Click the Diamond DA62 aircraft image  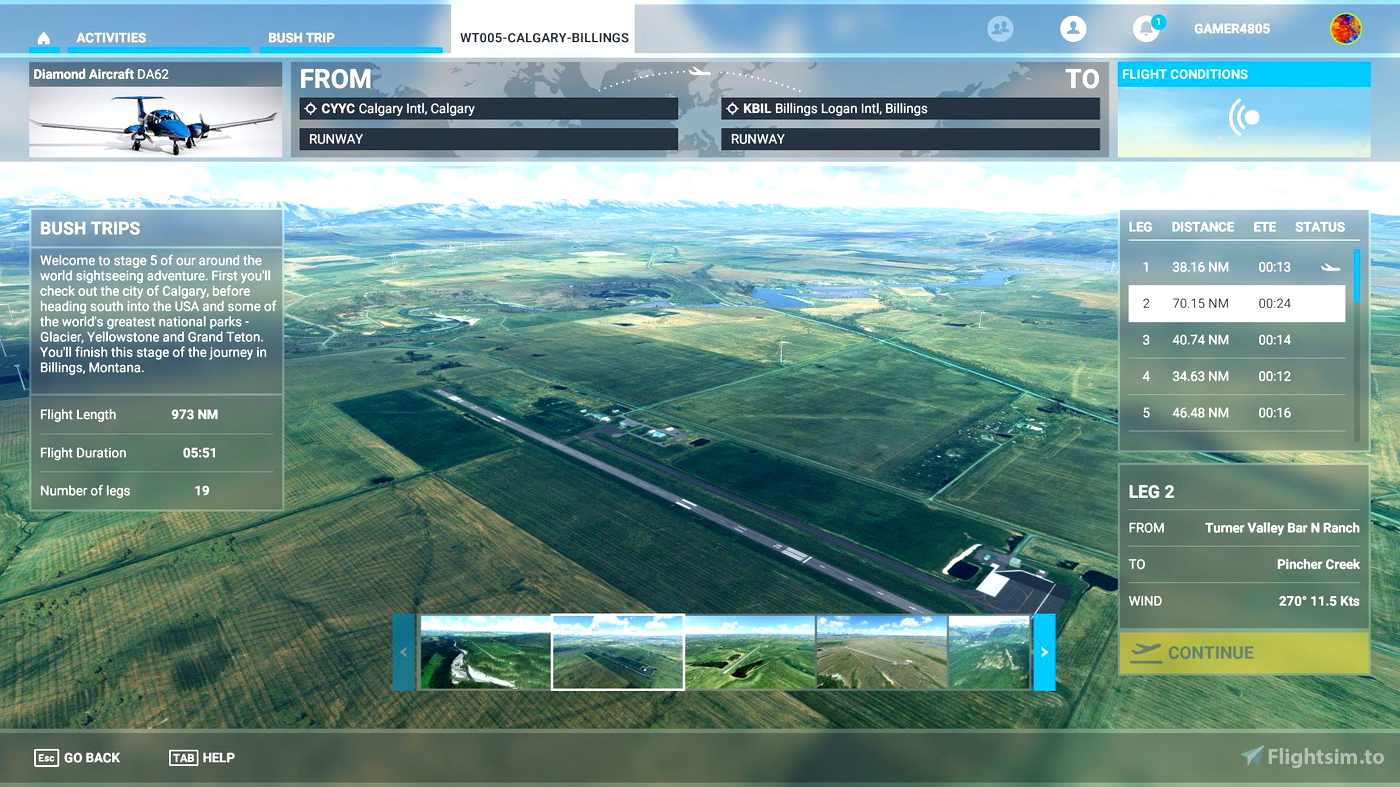tap(156, 122)
